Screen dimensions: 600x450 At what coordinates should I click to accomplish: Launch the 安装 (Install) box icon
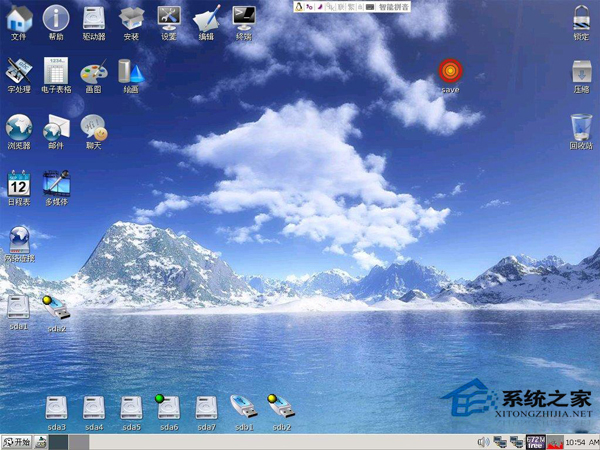point(131,18)
